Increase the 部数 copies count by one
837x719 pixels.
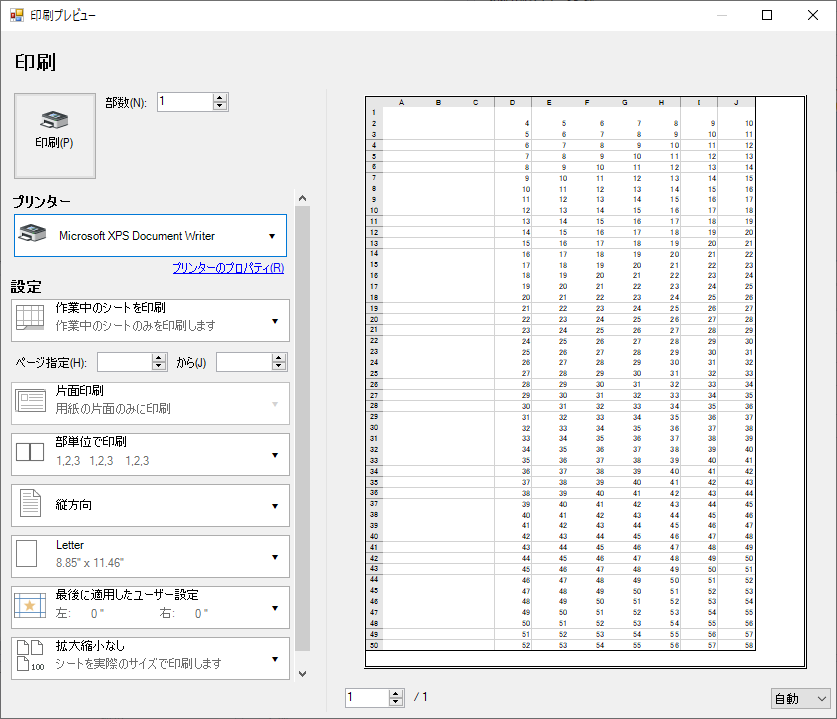221,97
